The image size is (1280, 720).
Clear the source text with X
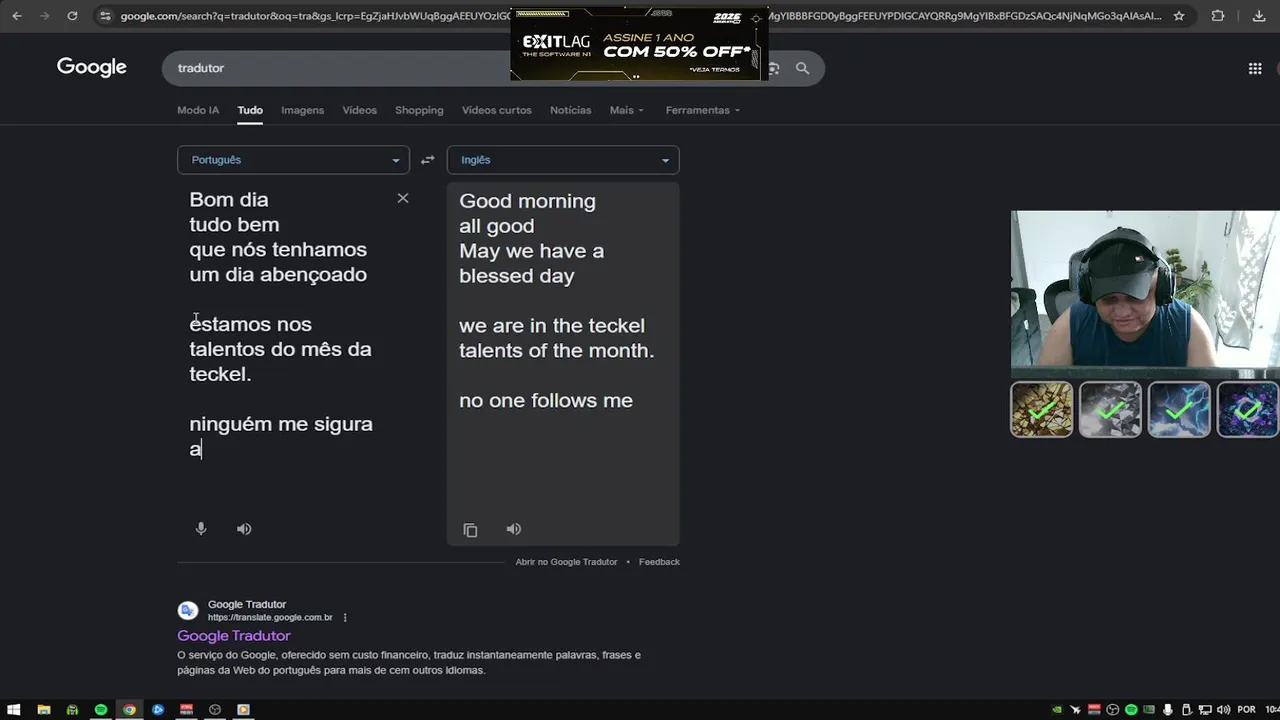pyautogui.click(x=403, y=198)
